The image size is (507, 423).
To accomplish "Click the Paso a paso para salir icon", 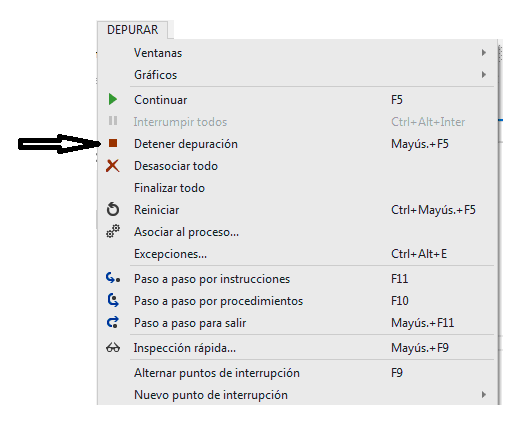I will 113,322.
